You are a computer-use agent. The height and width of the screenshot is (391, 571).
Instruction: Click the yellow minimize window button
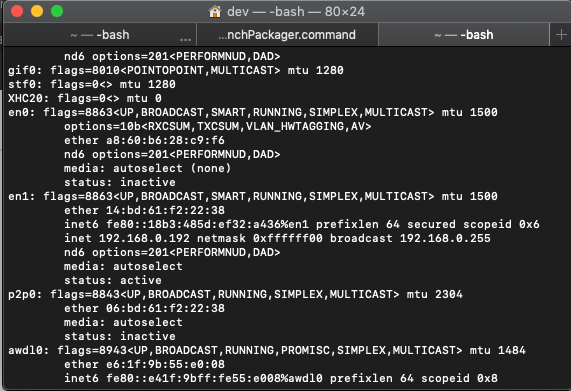37,11
